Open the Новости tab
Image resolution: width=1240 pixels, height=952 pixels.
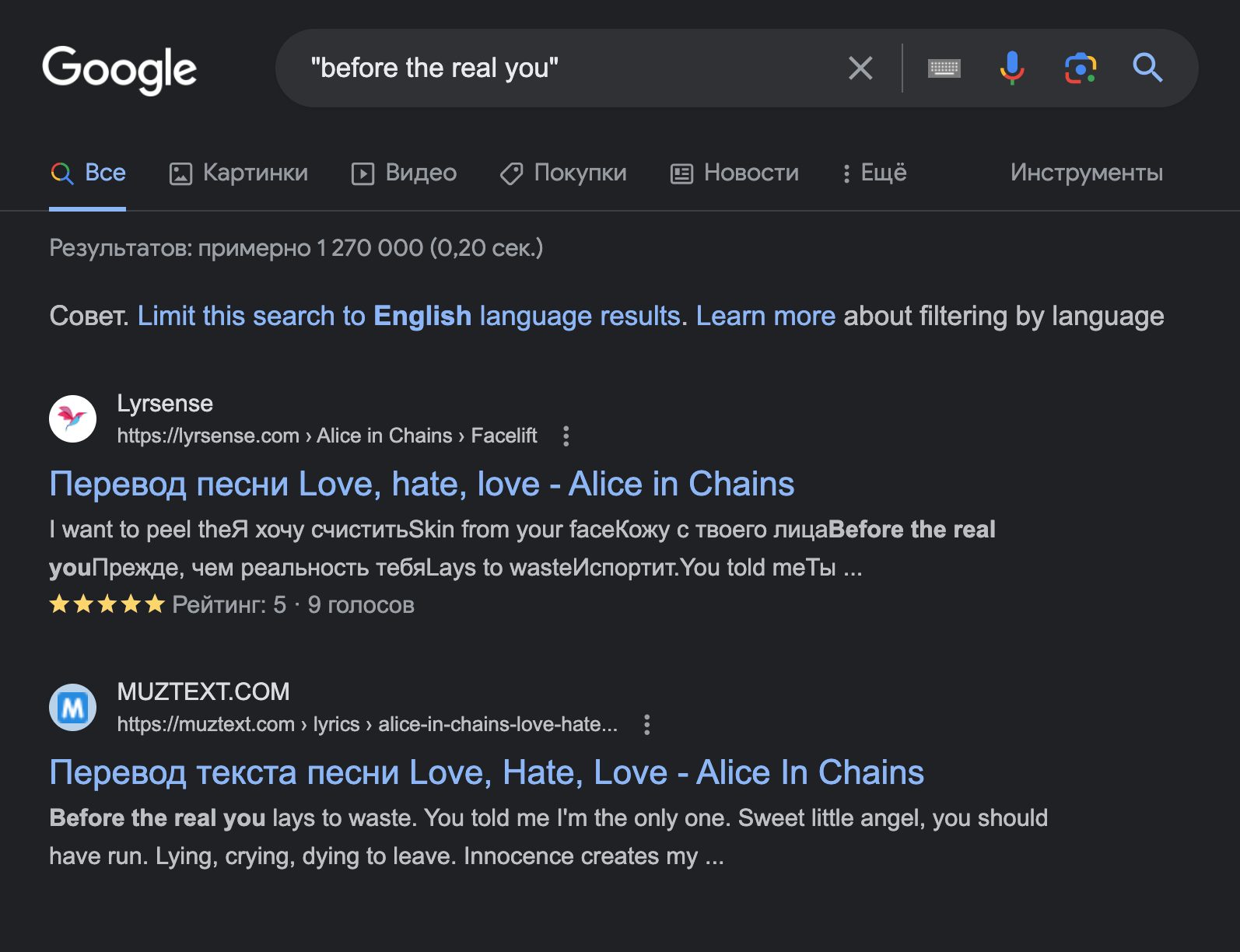[x=735, y=173]
